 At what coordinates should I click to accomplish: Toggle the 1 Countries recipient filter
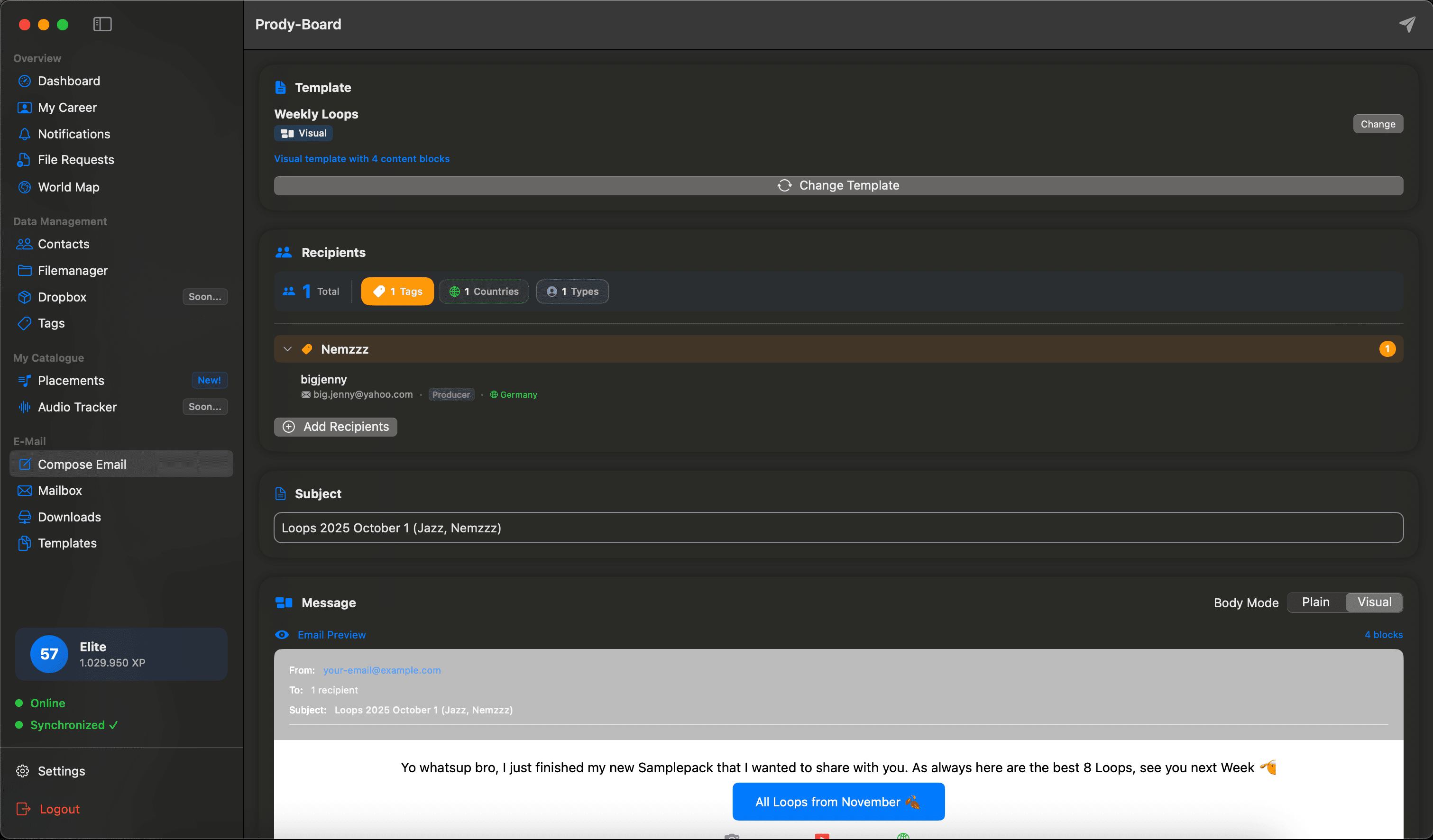point(484,291)
